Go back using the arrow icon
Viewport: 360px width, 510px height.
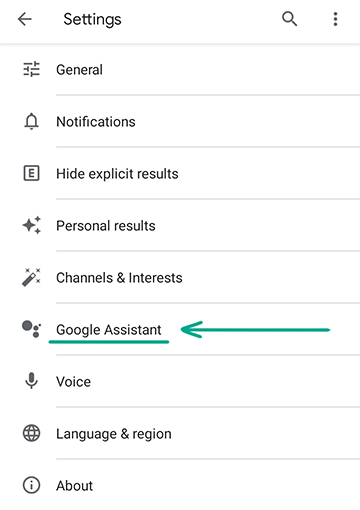pyautogui.click(x=25, y=19)
